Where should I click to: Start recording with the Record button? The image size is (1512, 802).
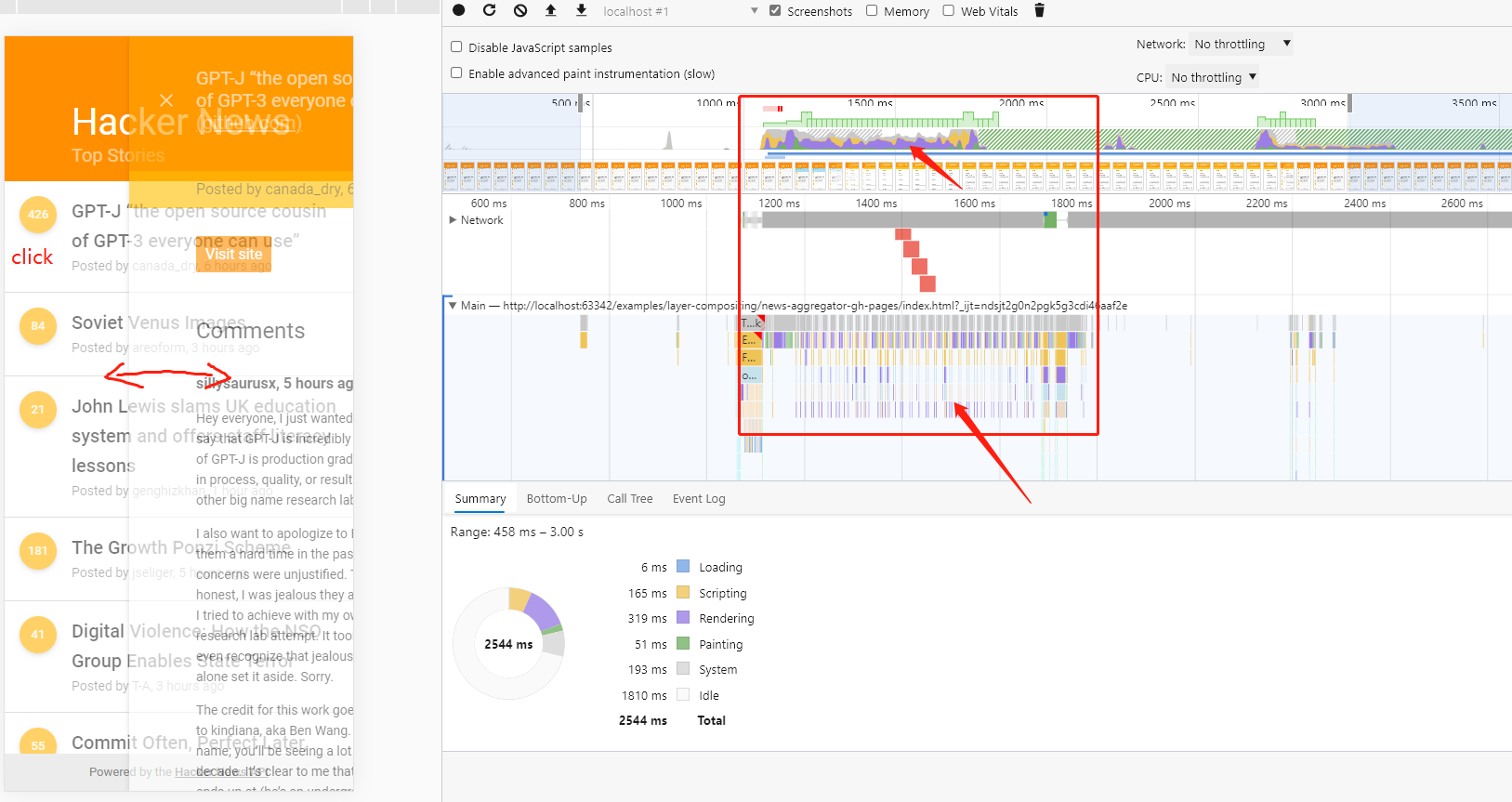point(459,11)
